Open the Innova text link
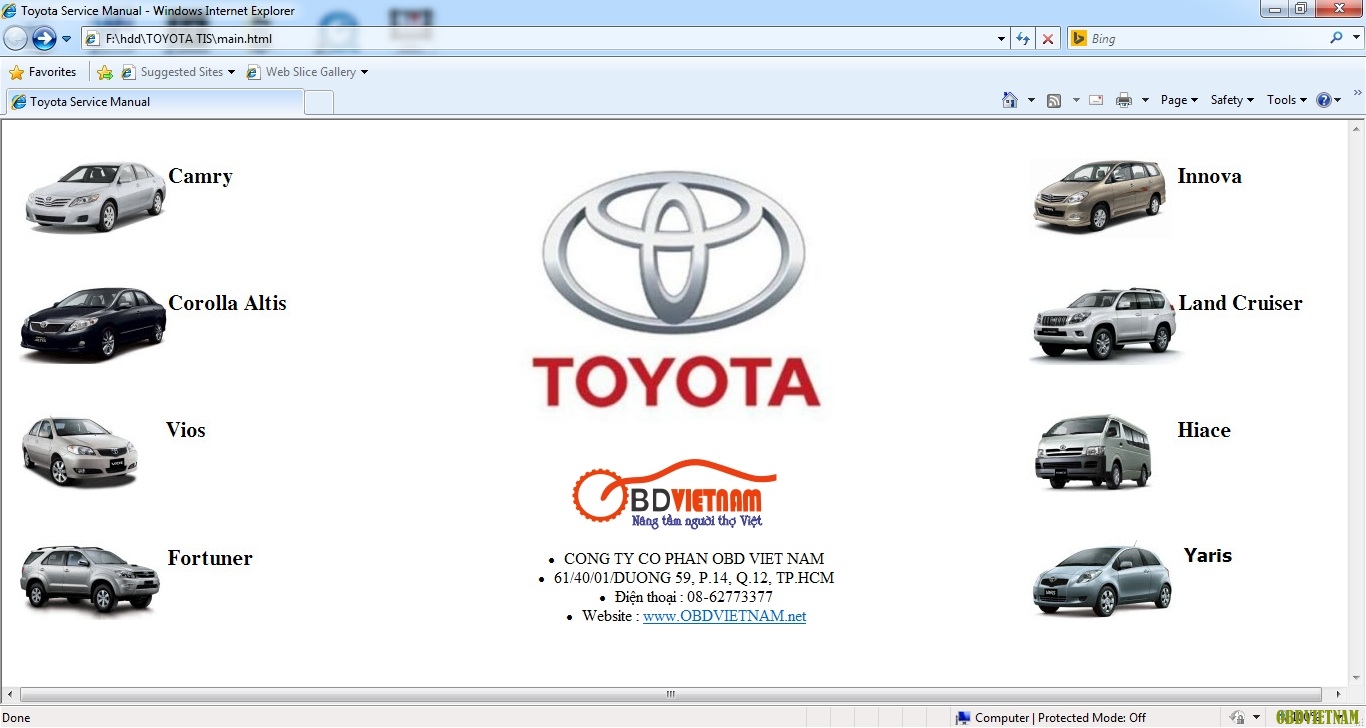1366x728 pixels. click(x=1209, y=176)
